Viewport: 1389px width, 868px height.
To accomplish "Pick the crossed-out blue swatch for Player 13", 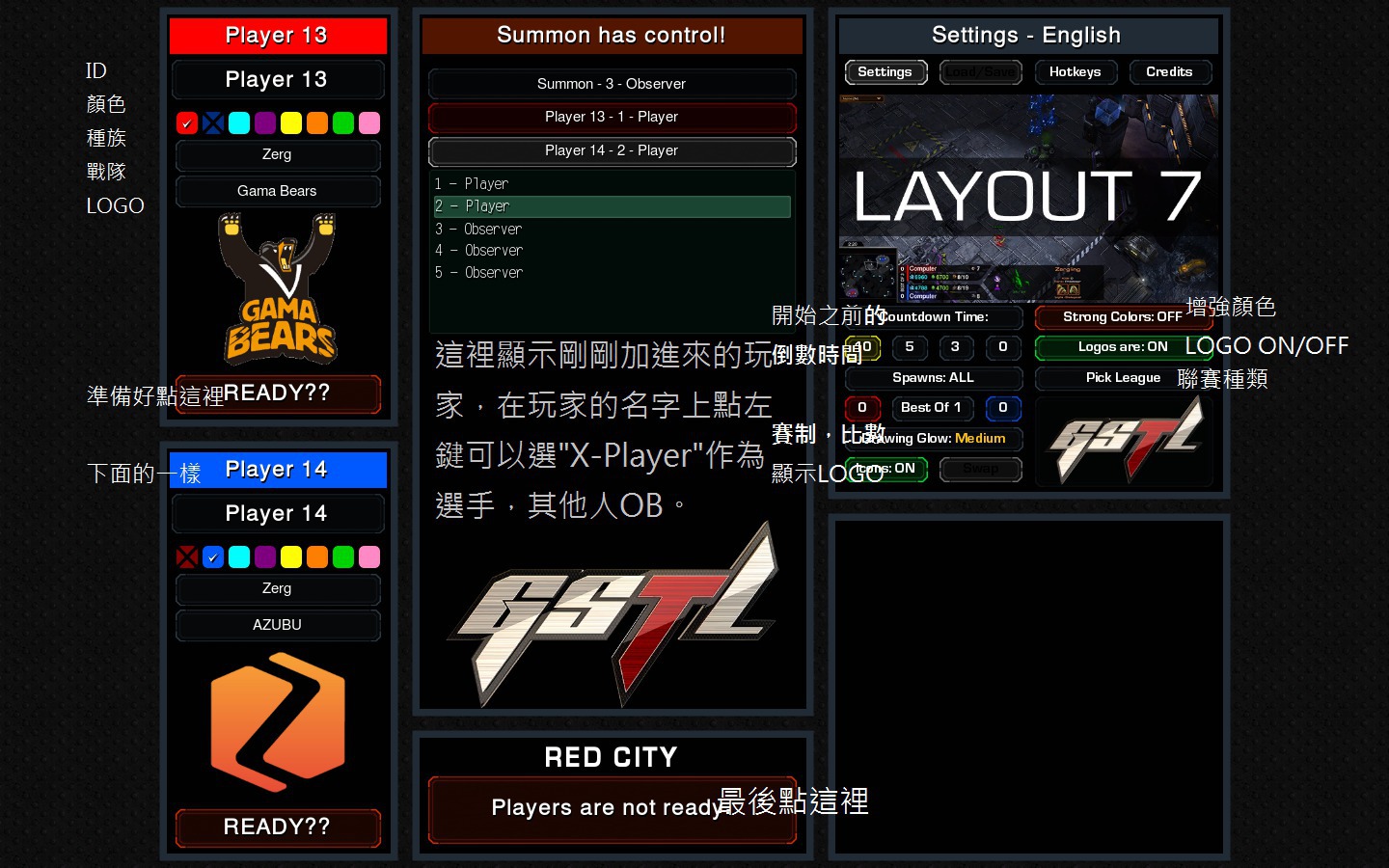I will [213, 123].
